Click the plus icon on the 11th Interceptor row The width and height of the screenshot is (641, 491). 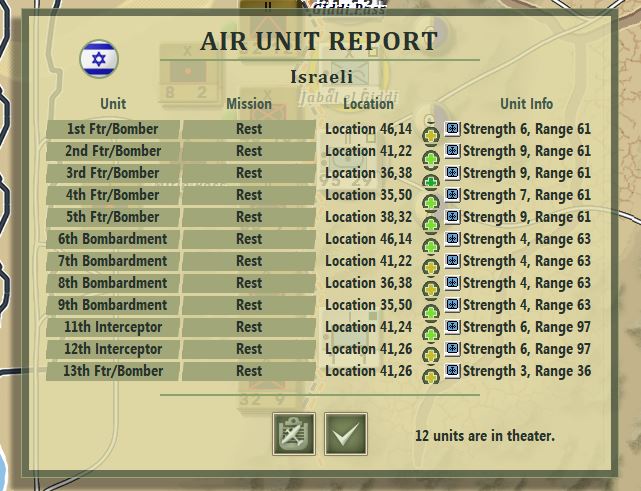pyautogui.click(x=430, y=334)
